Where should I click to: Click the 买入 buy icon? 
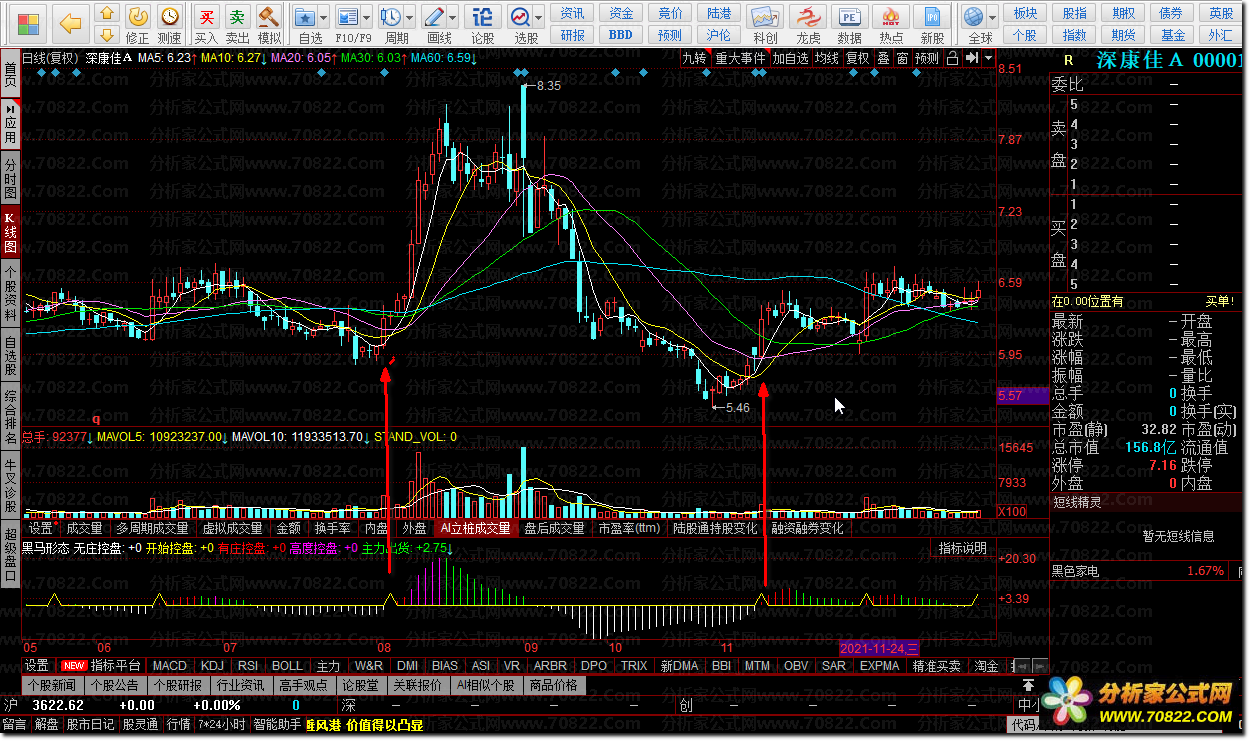coord(206,23)
